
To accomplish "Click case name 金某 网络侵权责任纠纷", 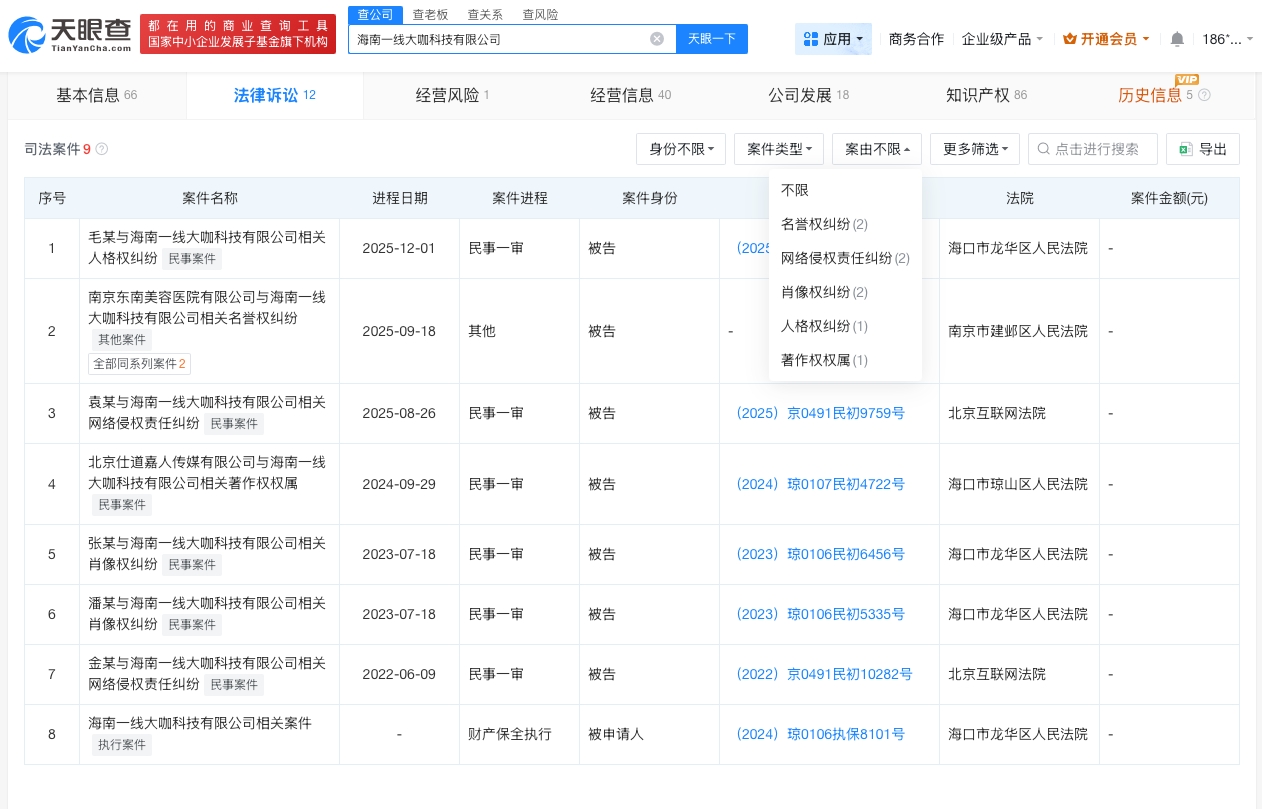I will point(208,673).
